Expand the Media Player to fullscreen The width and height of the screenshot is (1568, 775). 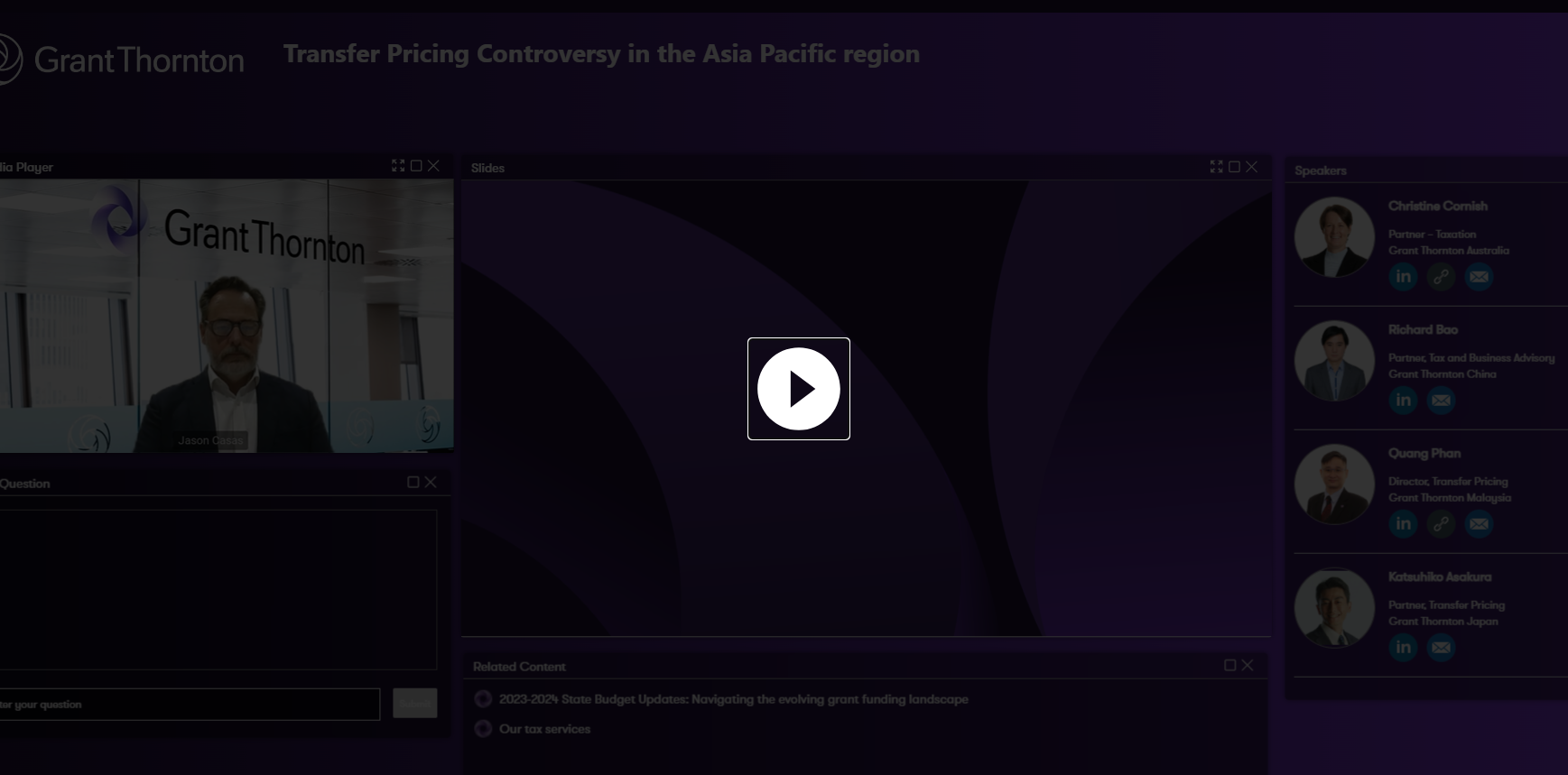point(398,166)
